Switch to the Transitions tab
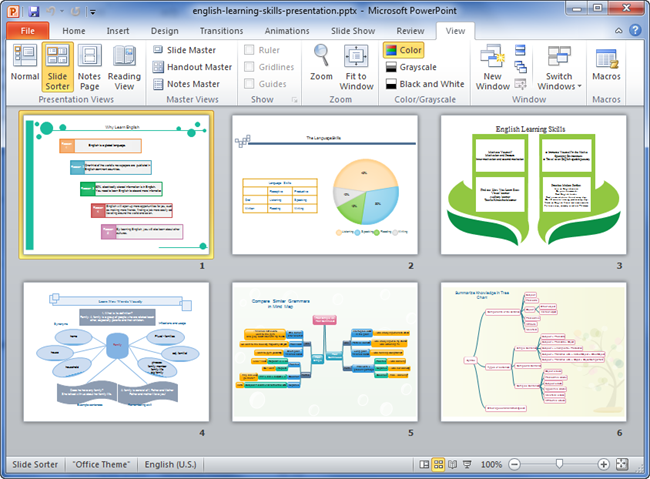Viewport: 650px width, 479px height. (220, 31)
